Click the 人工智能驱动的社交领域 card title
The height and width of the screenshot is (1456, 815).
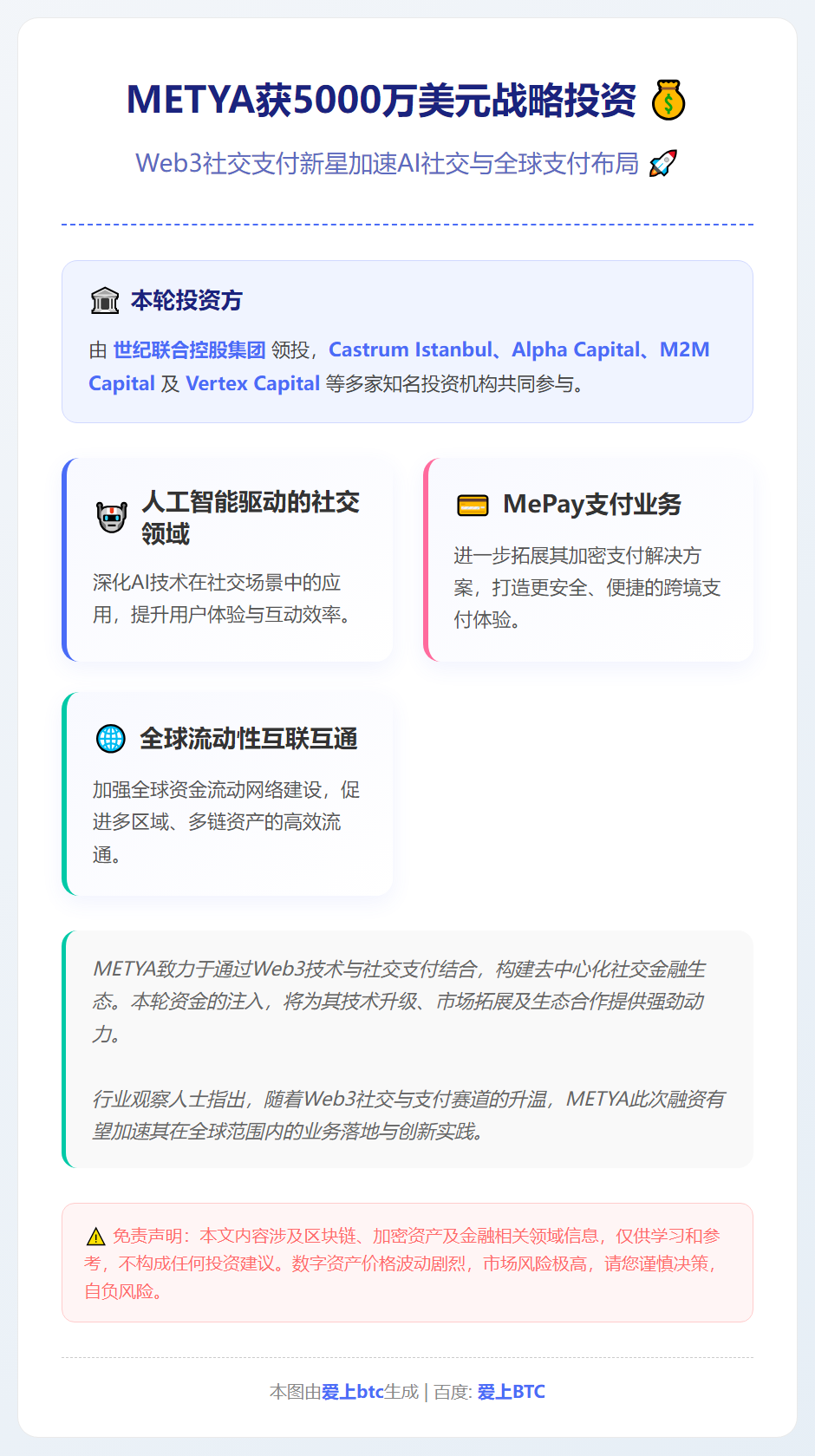(251, 518)
